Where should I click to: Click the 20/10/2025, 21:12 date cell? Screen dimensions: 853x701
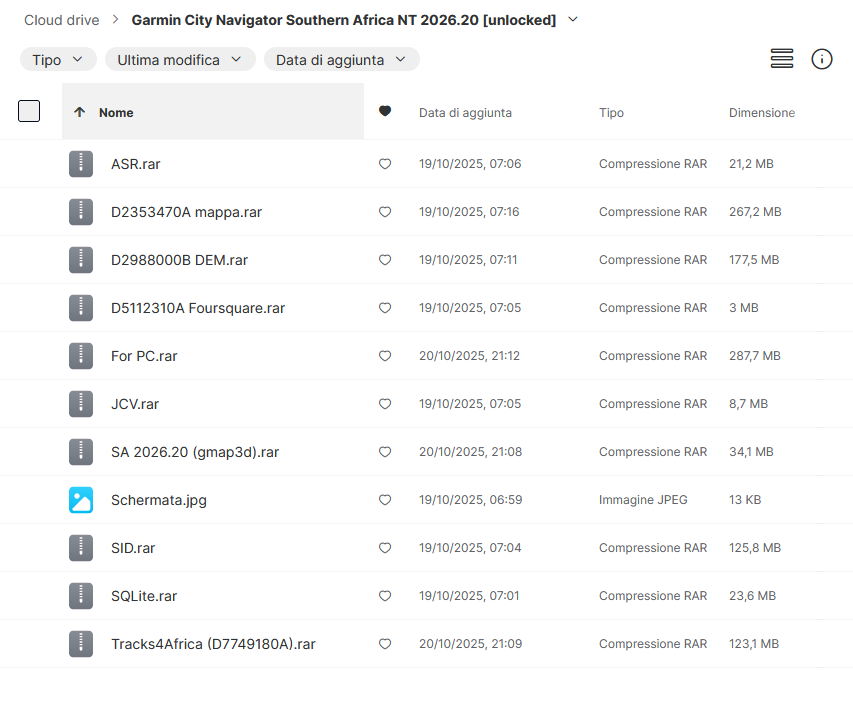(x=469, y=356)
